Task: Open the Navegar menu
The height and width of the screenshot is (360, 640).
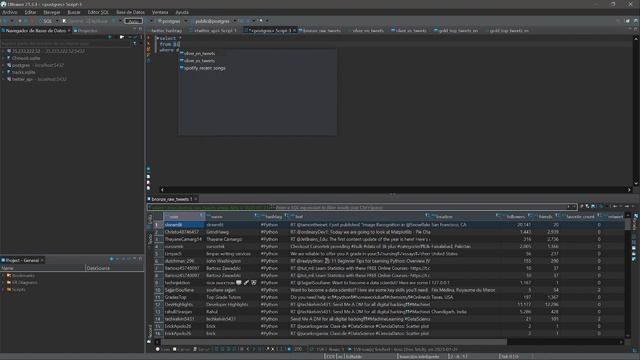Action: point(52,12)
